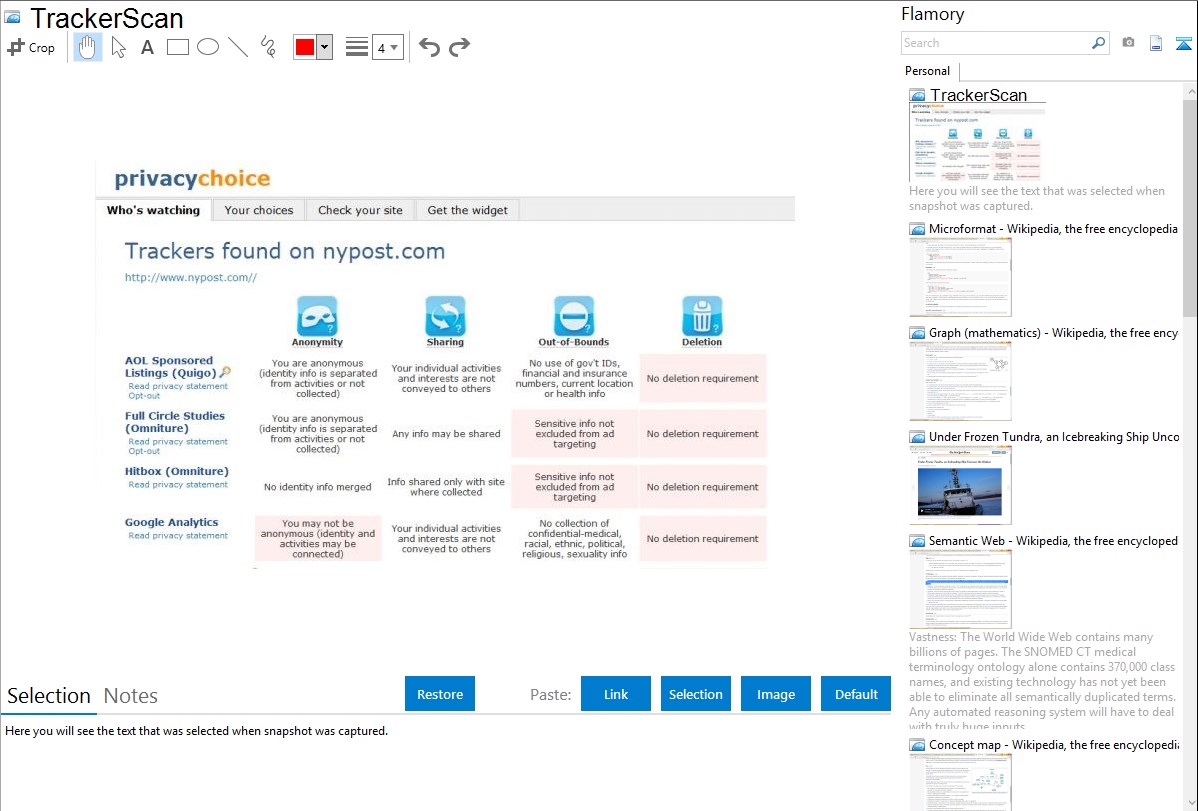Click the line thickness icon
The height and width of the screenshot is (811, 1198).
tap(356, 47)
